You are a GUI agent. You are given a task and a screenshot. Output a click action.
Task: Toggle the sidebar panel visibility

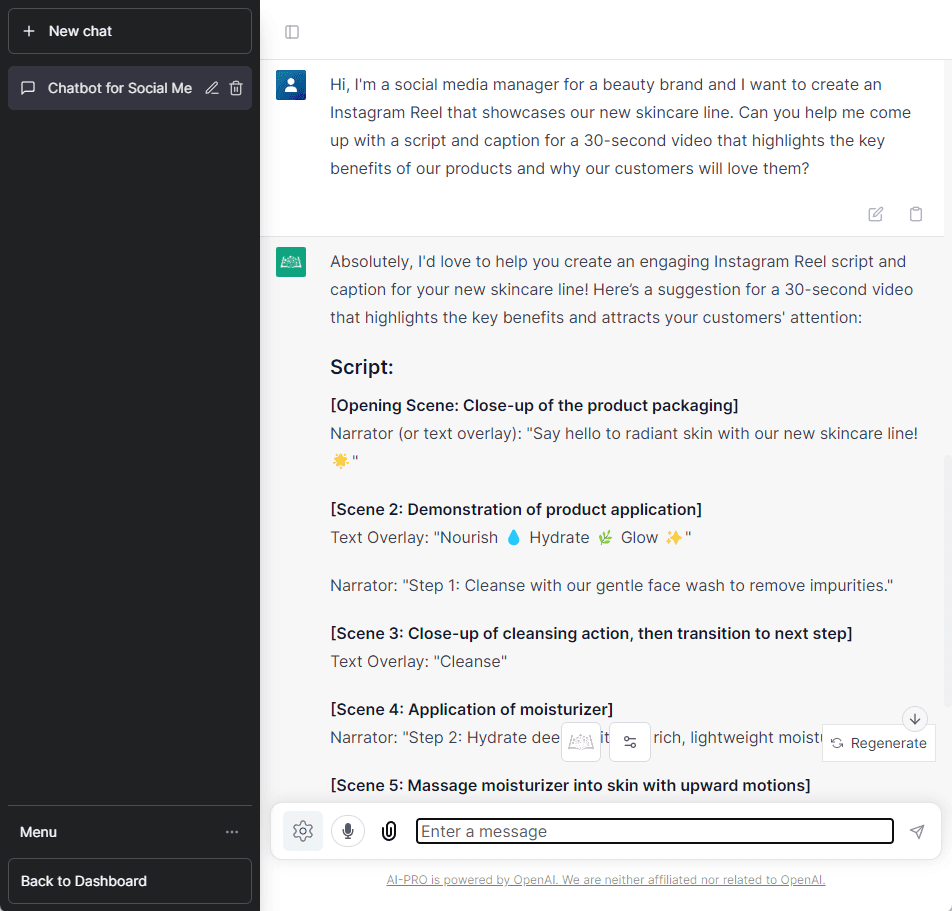[292, 32]
